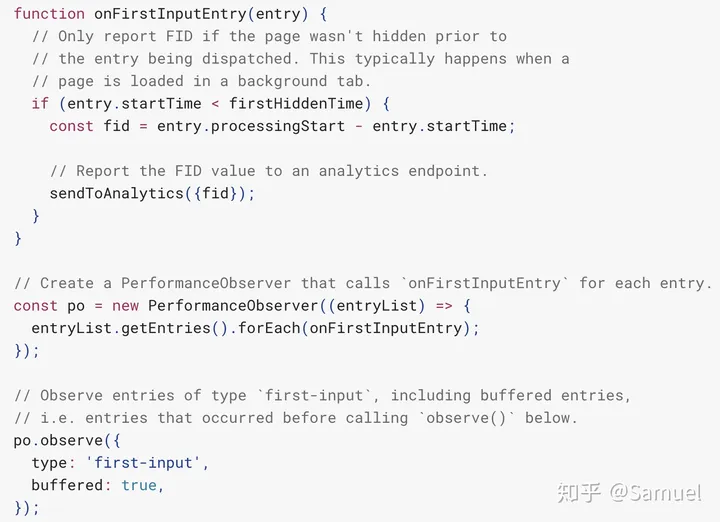
Task: Click the "if" keyword in the condition
Action: click(x=40, y=104)
